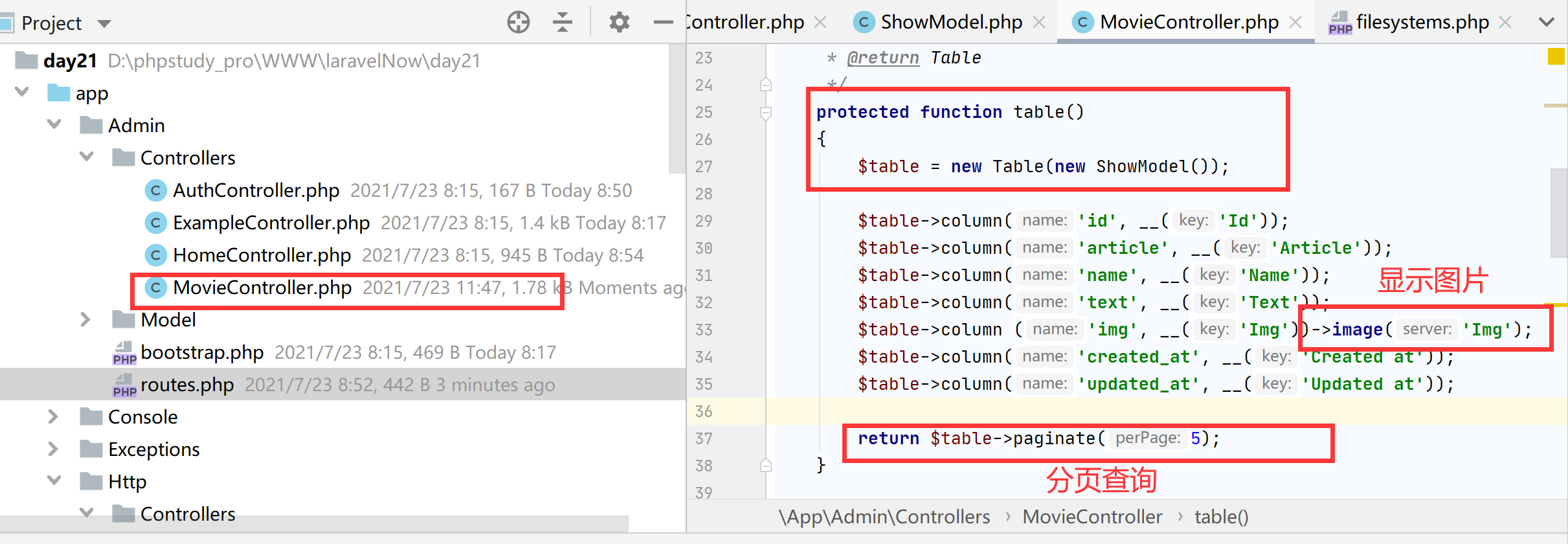
Task: Click the yellow inspection warning indicator
Action: 1556,57
